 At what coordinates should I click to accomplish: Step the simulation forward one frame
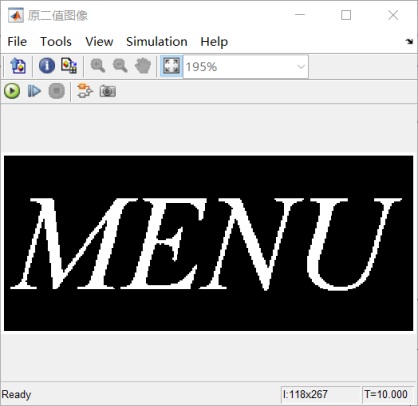coord(34,91)
